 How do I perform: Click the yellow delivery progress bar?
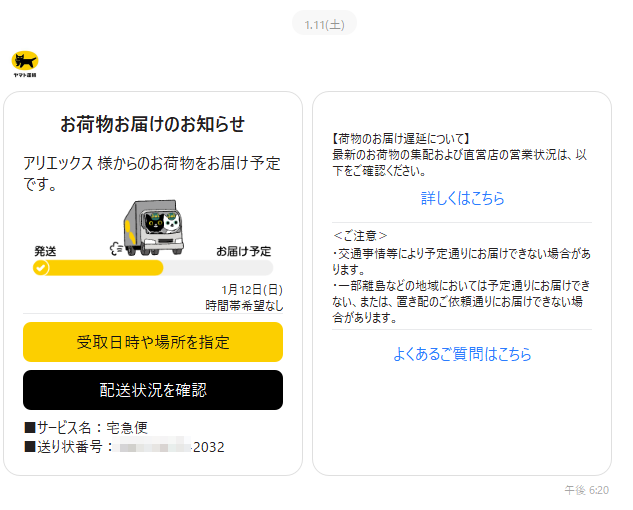(x=153, y=268)
